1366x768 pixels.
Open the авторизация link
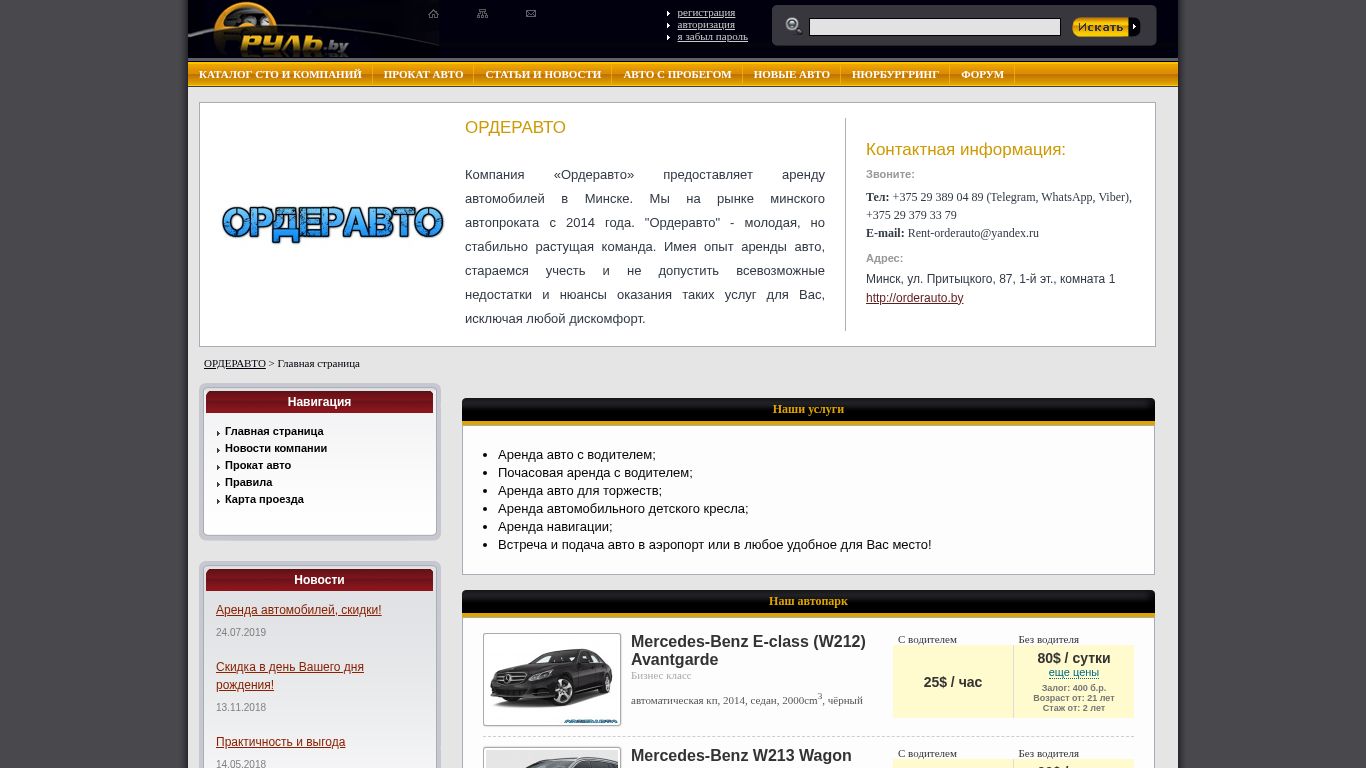coord(706,24)
